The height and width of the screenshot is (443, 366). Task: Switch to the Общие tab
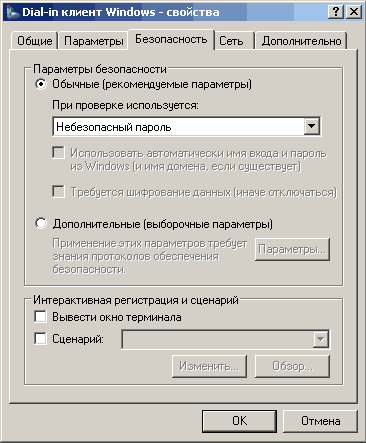pos(35,41)
